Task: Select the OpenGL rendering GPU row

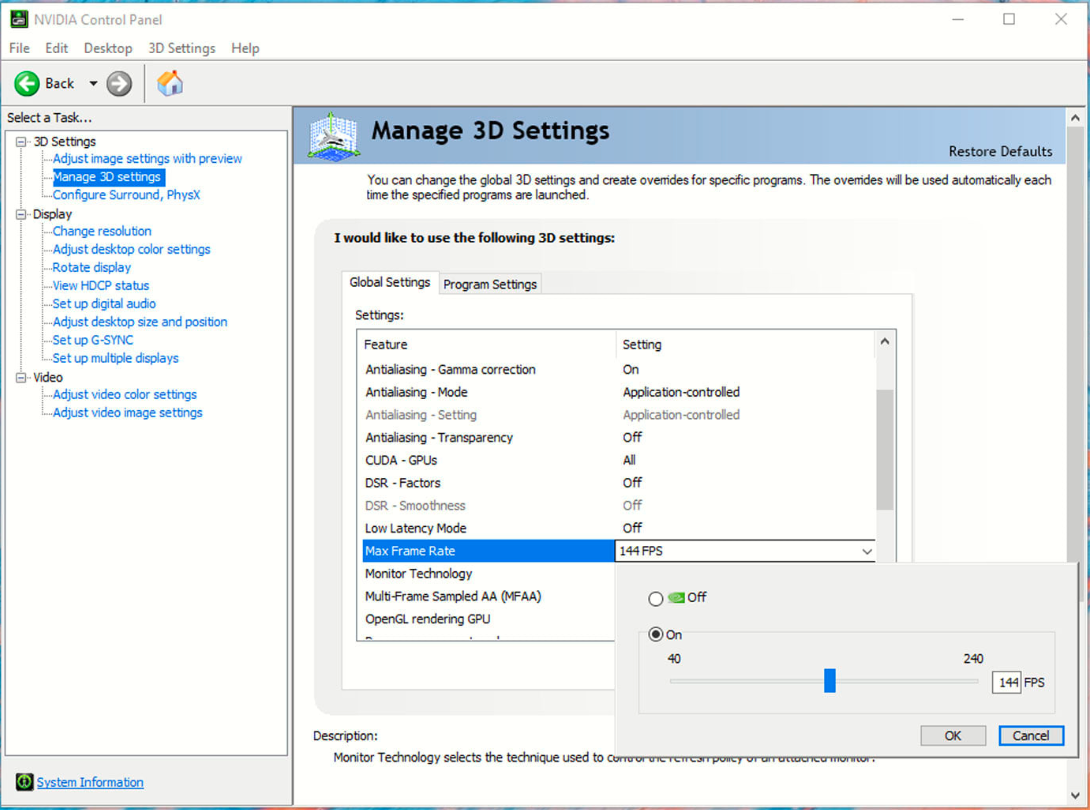Action: 488,619
